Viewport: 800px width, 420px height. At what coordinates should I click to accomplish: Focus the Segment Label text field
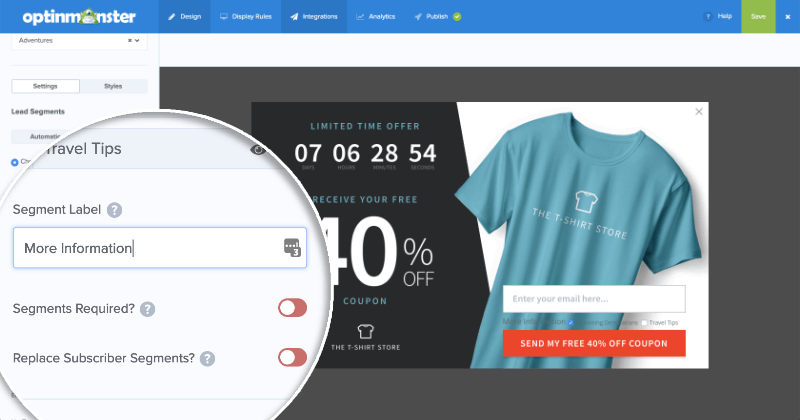click(x=160, y=248)
